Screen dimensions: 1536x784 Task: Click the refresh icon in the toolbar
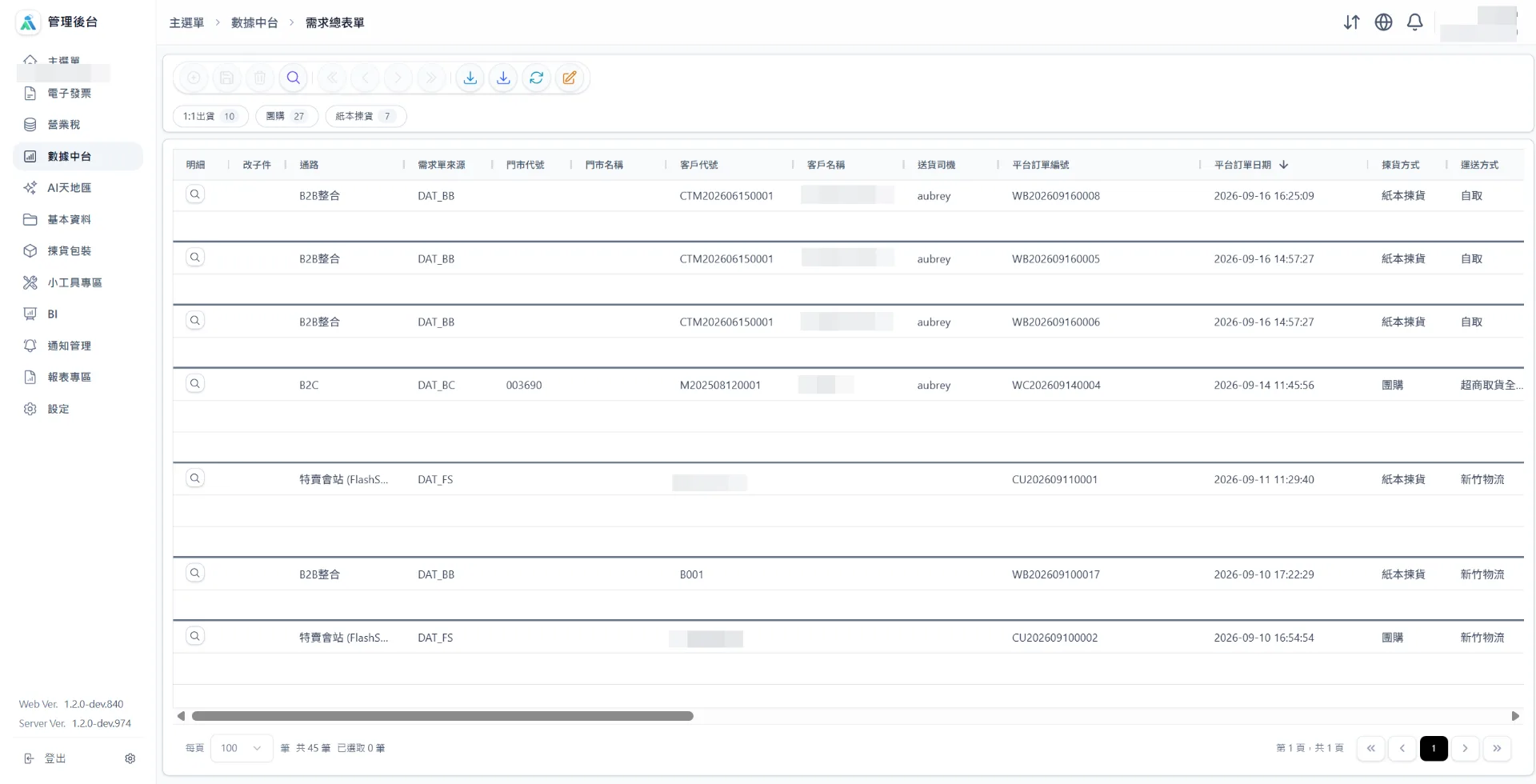click(537, 78)
